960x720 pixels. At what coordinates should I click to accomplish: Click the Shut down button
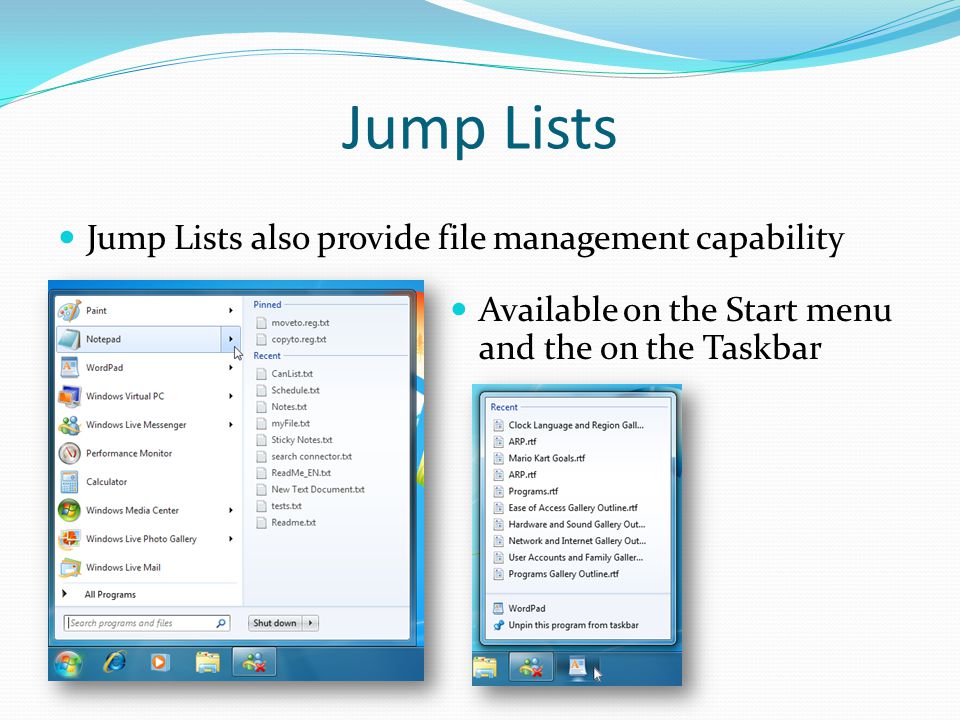point(275,623)
